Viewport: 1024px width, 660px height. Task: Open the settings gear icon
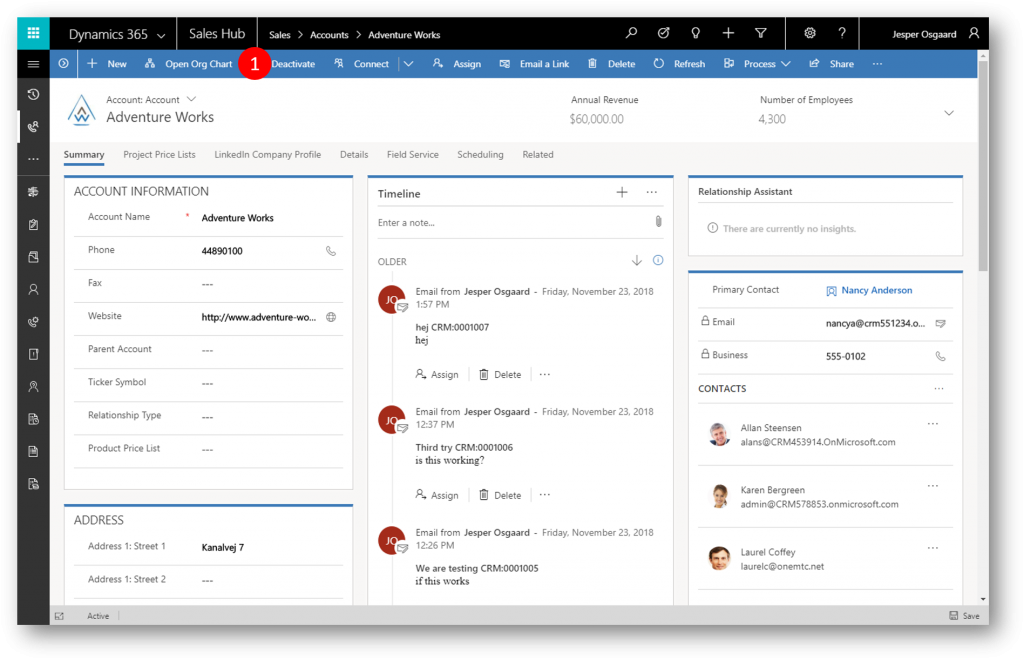810,33
